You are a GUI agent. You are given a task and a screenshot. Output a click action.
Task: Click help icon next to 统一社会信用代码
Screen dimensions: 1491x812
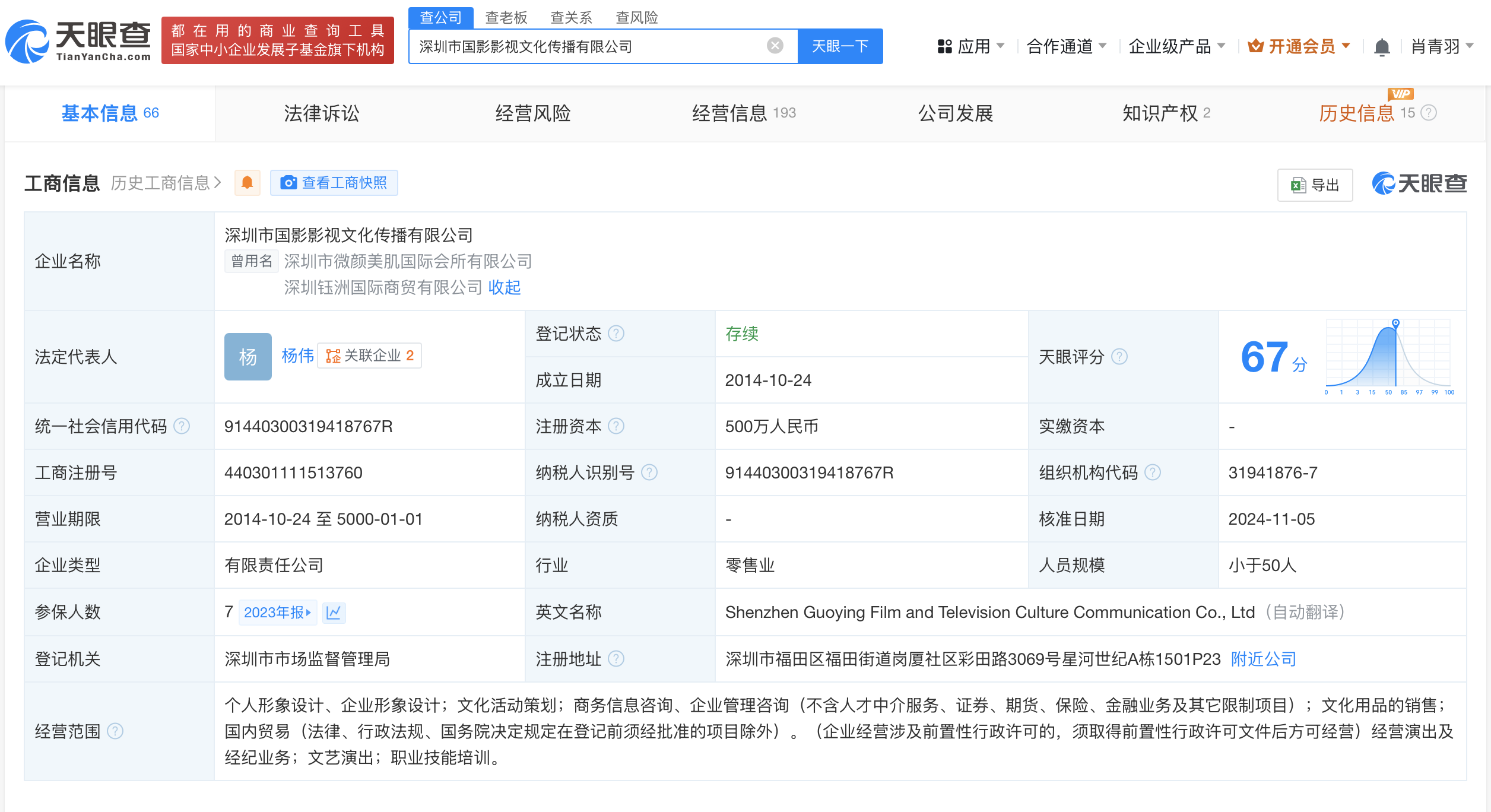pyautogui.click(x=182, y=426)
